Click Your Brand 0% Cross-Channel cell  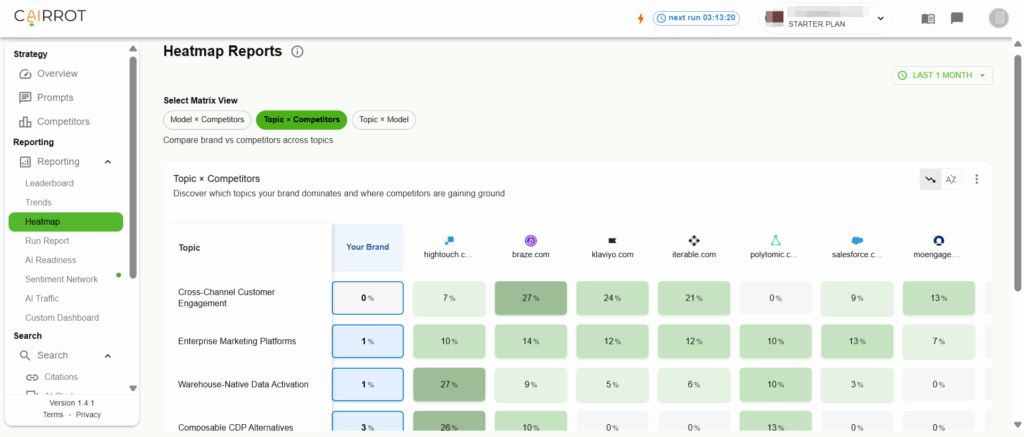tap(368, 299)
